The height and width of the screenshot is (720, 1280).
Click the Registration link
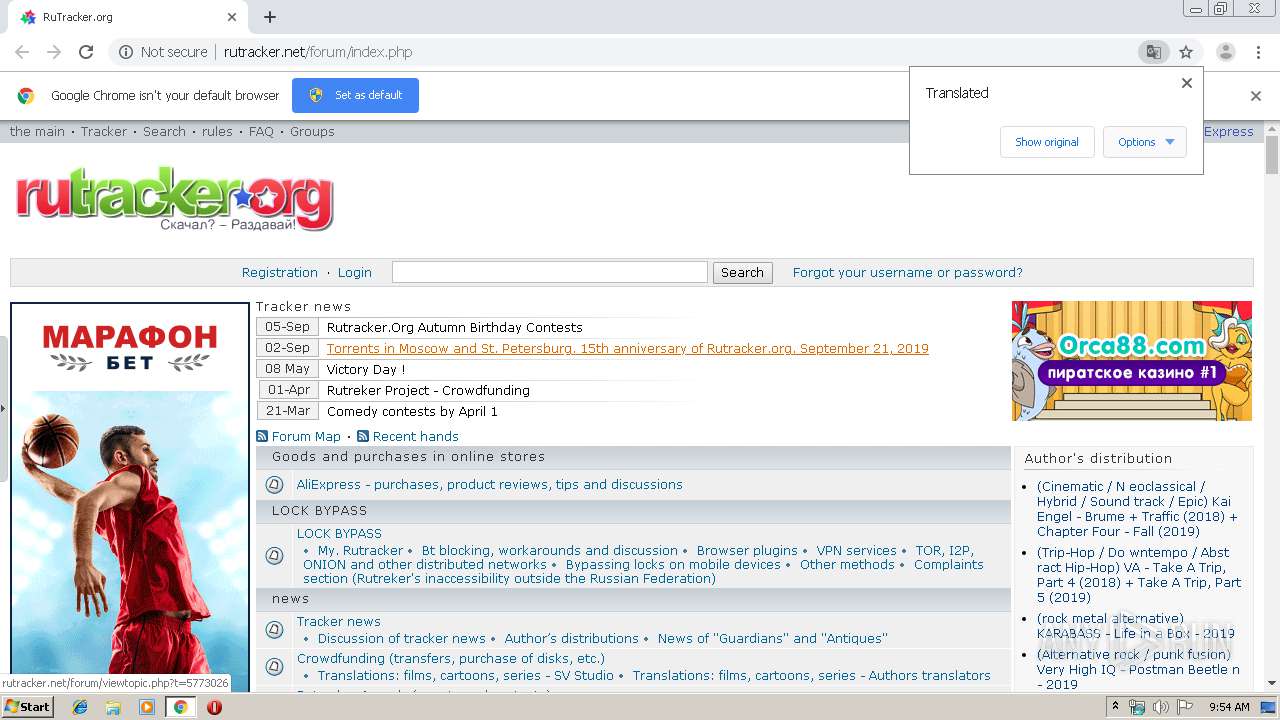[280, 272]
